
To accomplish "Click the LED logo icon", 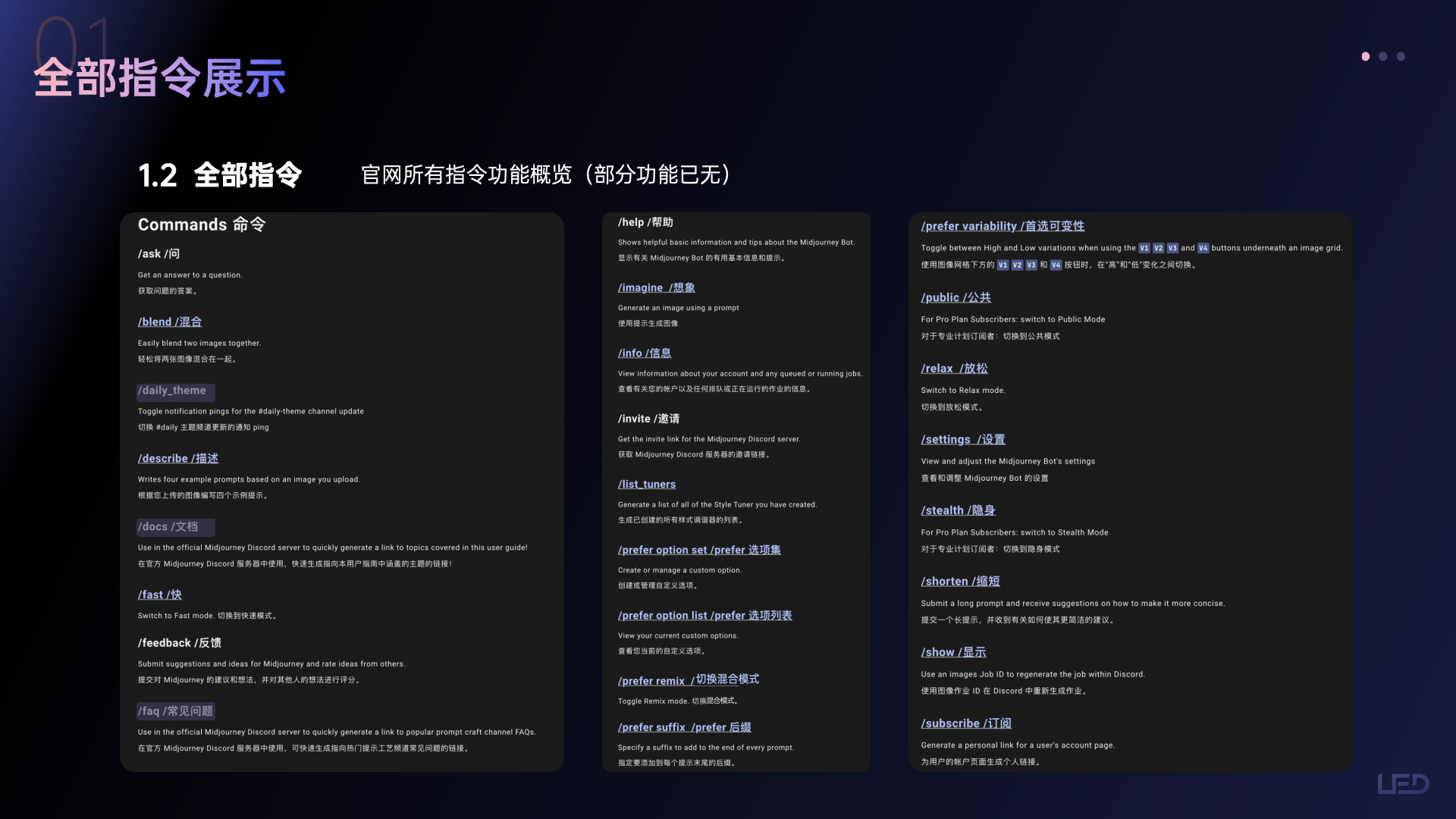I will point(1403,783).
